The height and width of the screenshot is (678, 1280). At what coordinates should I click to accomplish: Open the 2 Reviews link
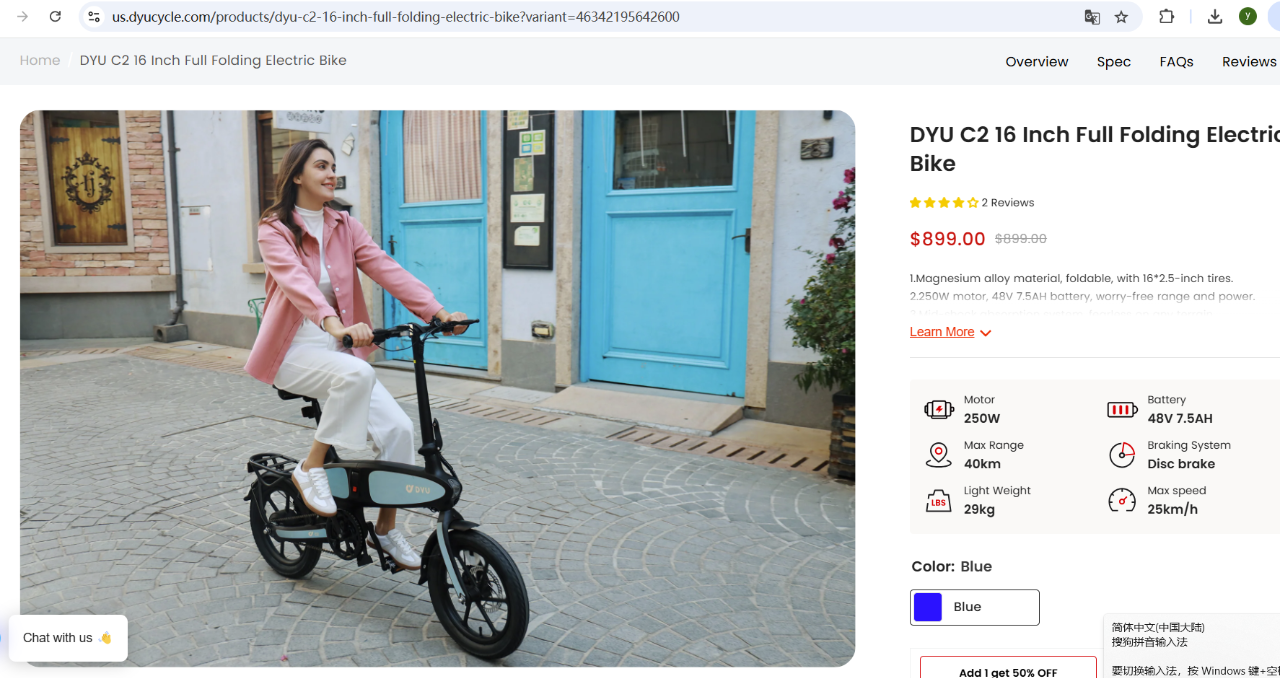click(x=1008, y=203)
